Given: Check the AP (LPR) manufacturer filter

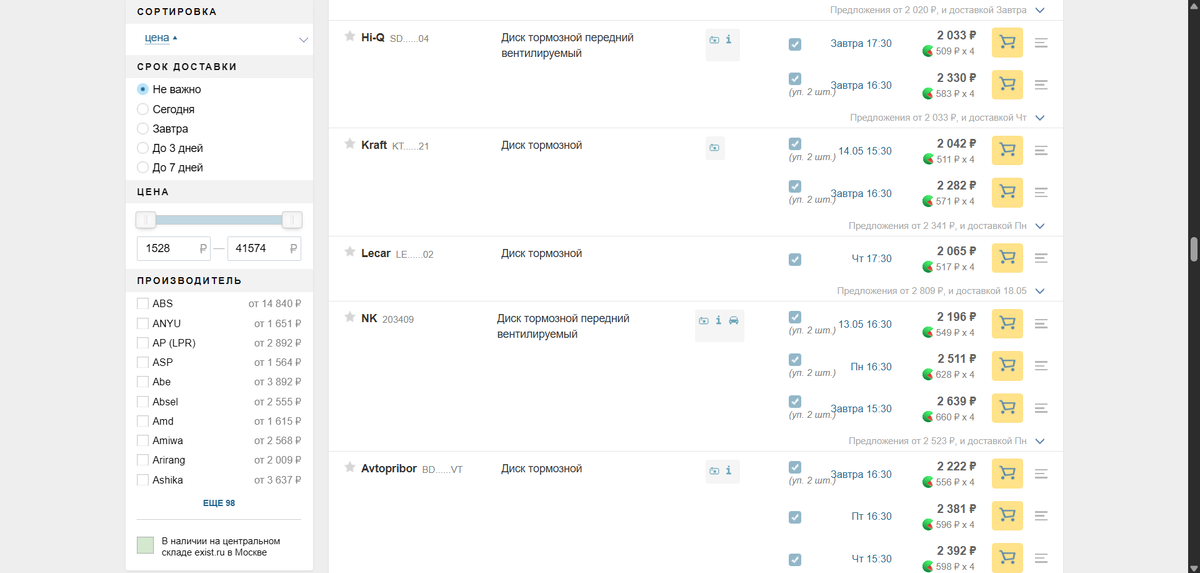Looking at the screenshot, I should click(x=143, y=343).
